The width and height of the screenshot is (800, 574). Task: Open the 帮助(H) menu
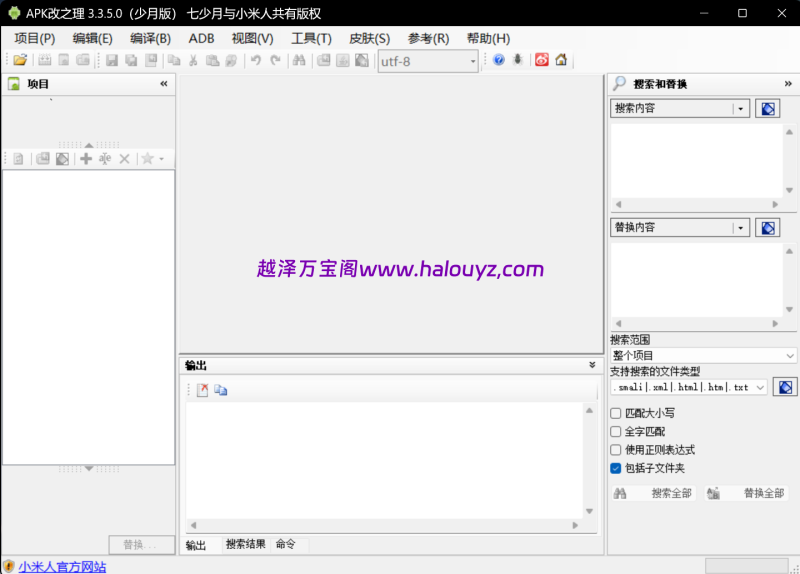click(x=488, y=39)
